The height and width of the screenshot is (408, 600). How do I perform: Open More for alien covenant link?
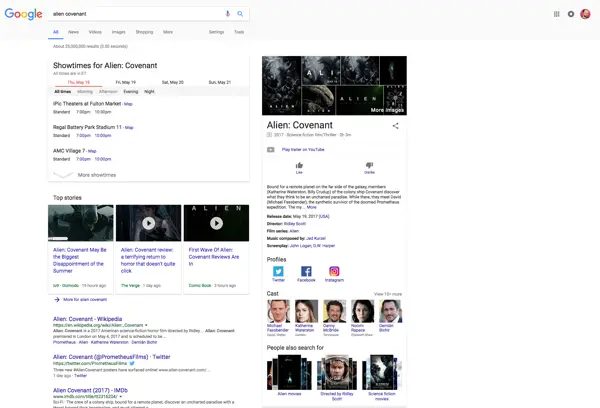click(85, 300)
